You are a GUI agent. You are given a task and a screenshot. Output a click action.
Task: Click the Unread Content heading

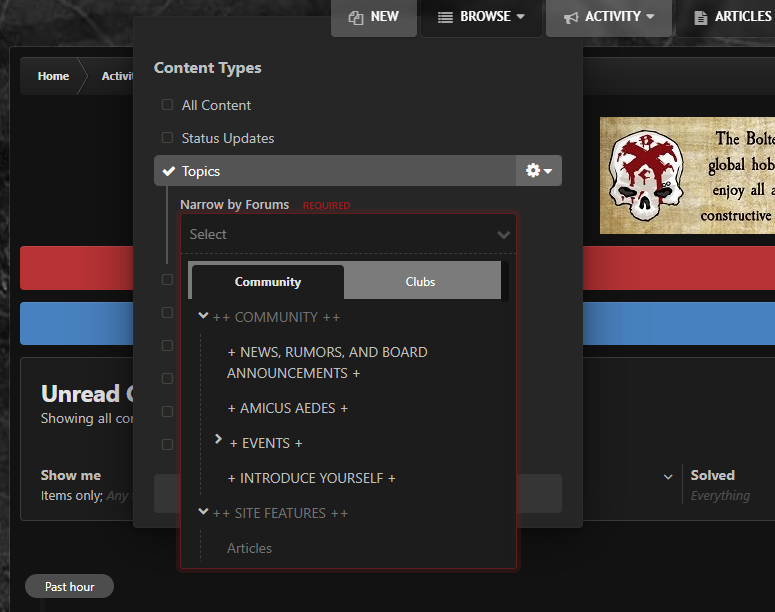[87, 393]
